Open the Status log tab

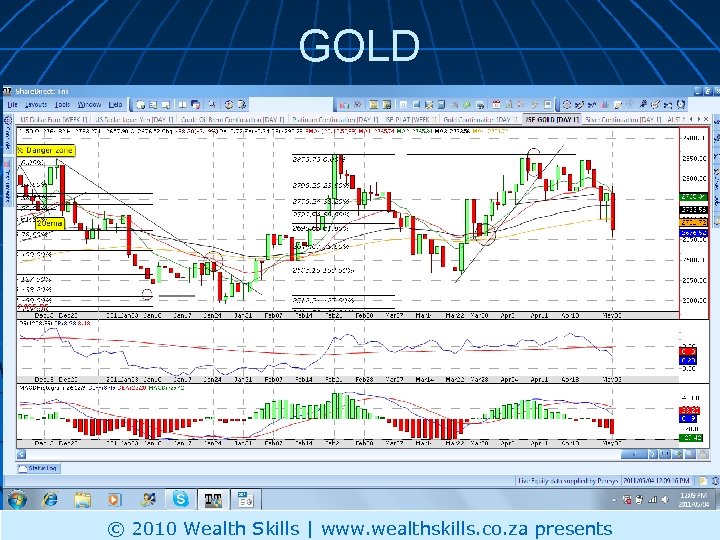pos(39,468)
